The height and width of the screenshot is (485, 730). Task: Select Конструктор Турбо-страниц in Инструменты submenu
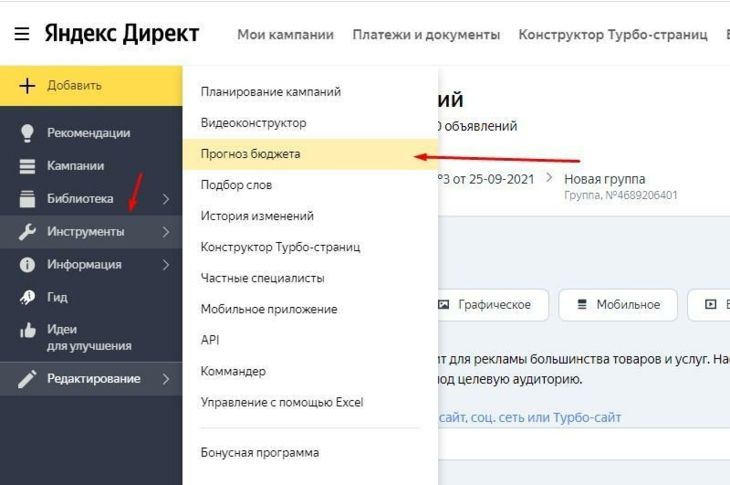[x=310, y=247]
